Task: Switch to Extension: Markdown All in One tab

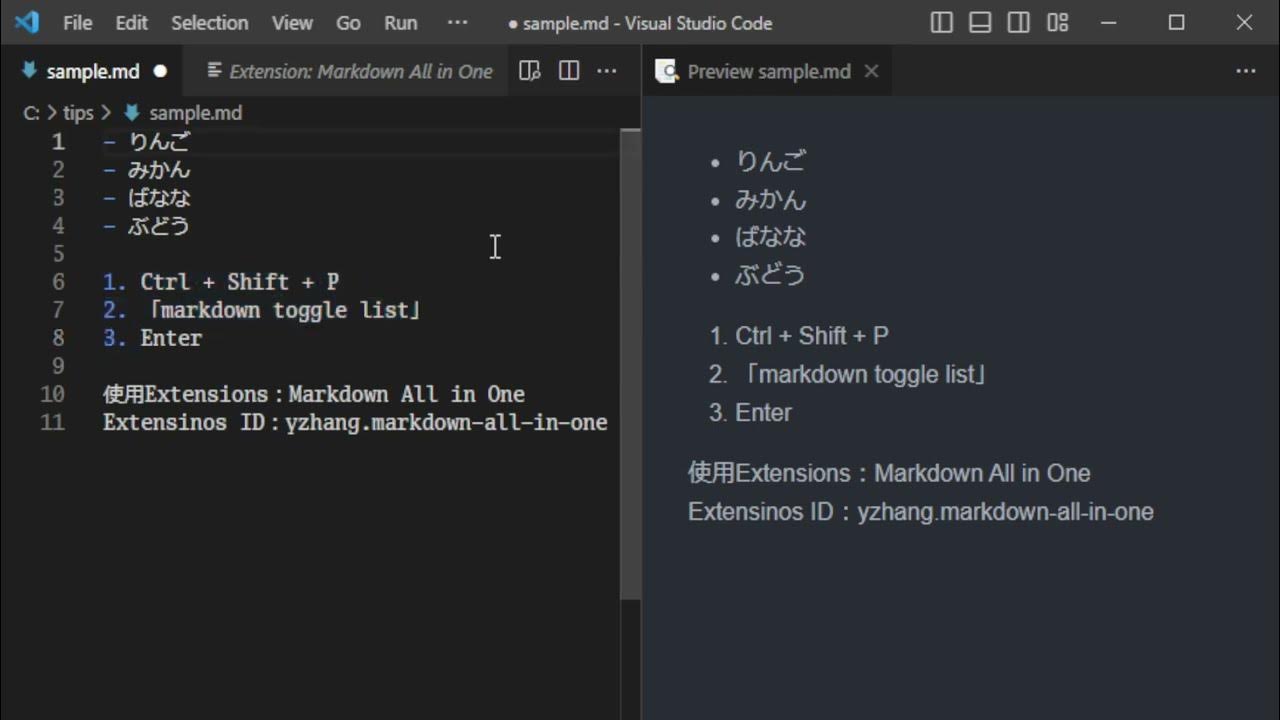Action: [350, 71]
